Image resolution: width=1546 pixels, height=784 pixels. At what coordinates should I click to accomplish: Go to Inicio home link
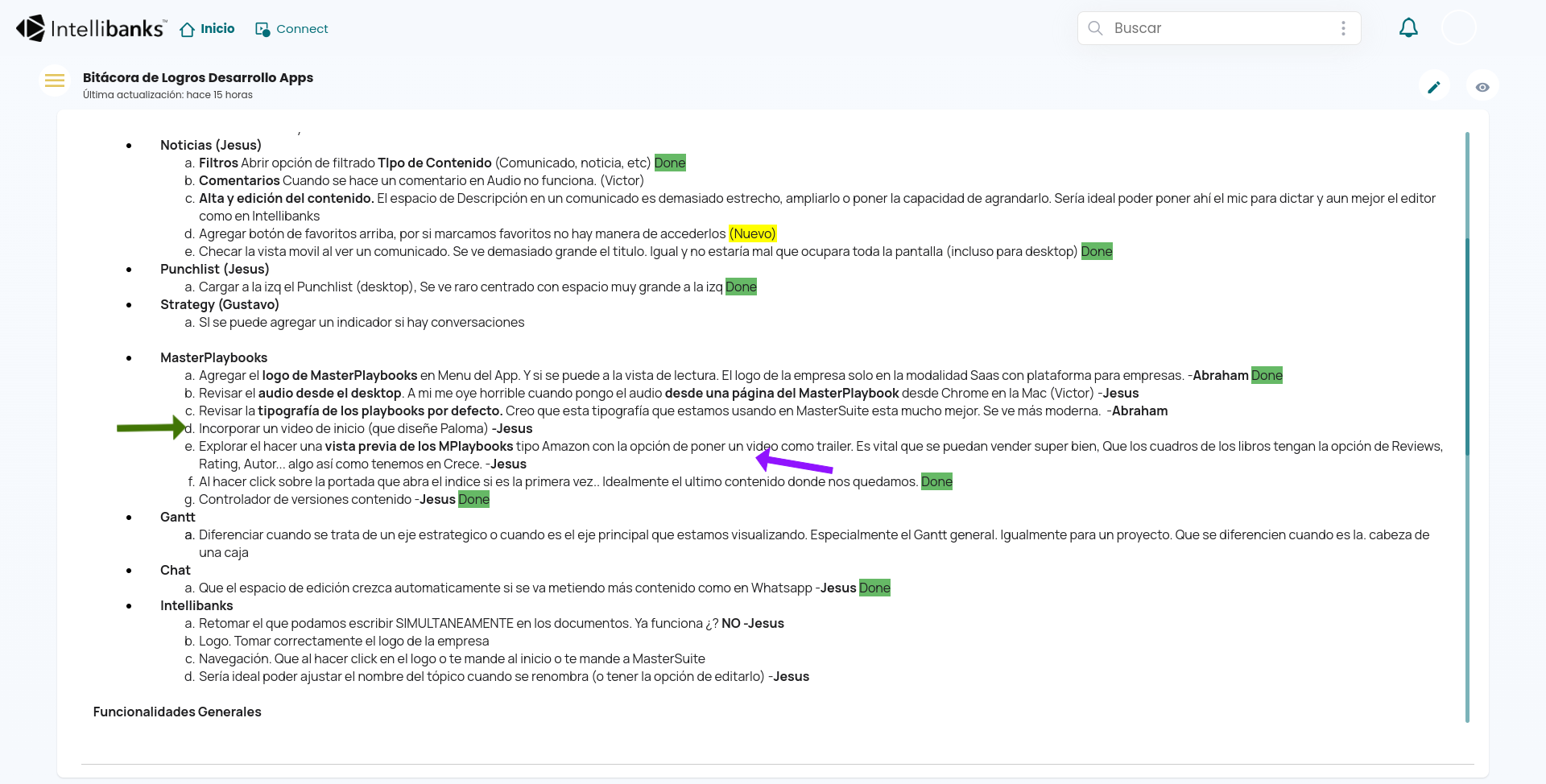[207, 29]
